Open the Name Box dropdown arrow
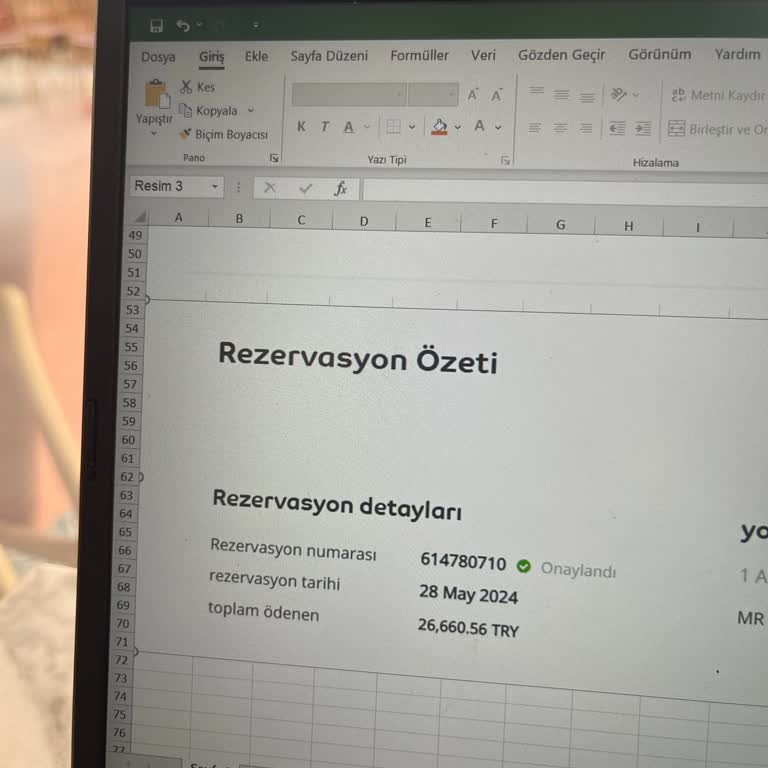768x768 pixels. pyautogui.click(x=215, y=187)
